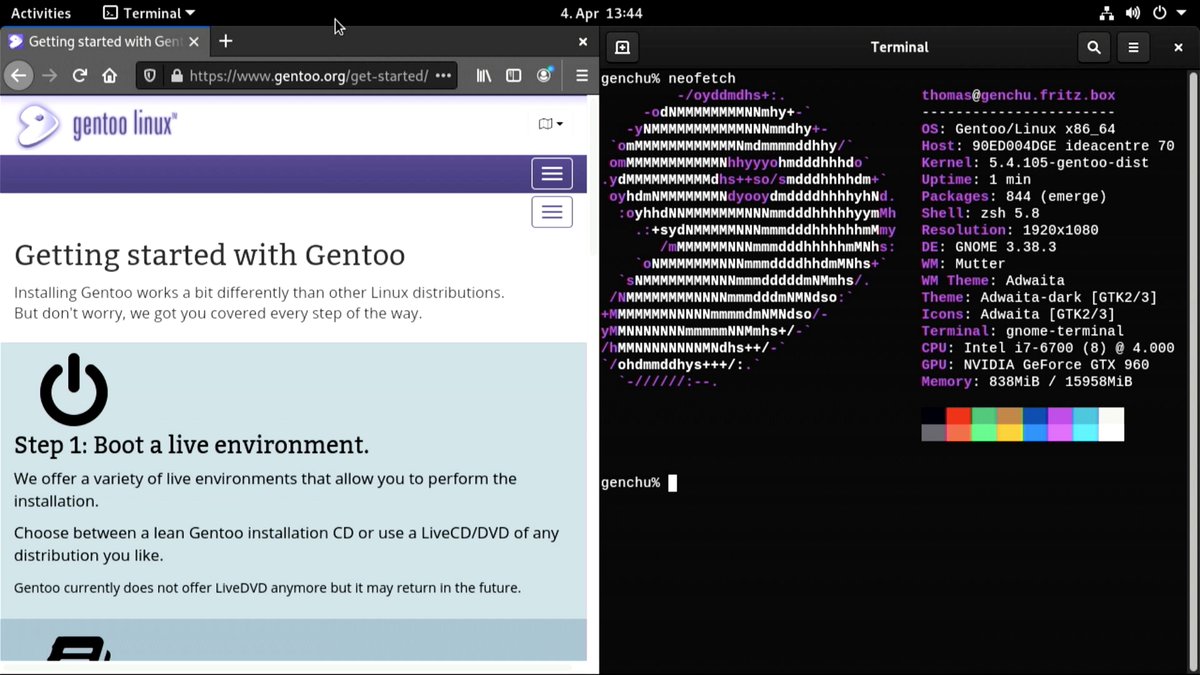Open page actions three-dot menu
Viewport: 1200px width, 675px height.
point(445,75)
